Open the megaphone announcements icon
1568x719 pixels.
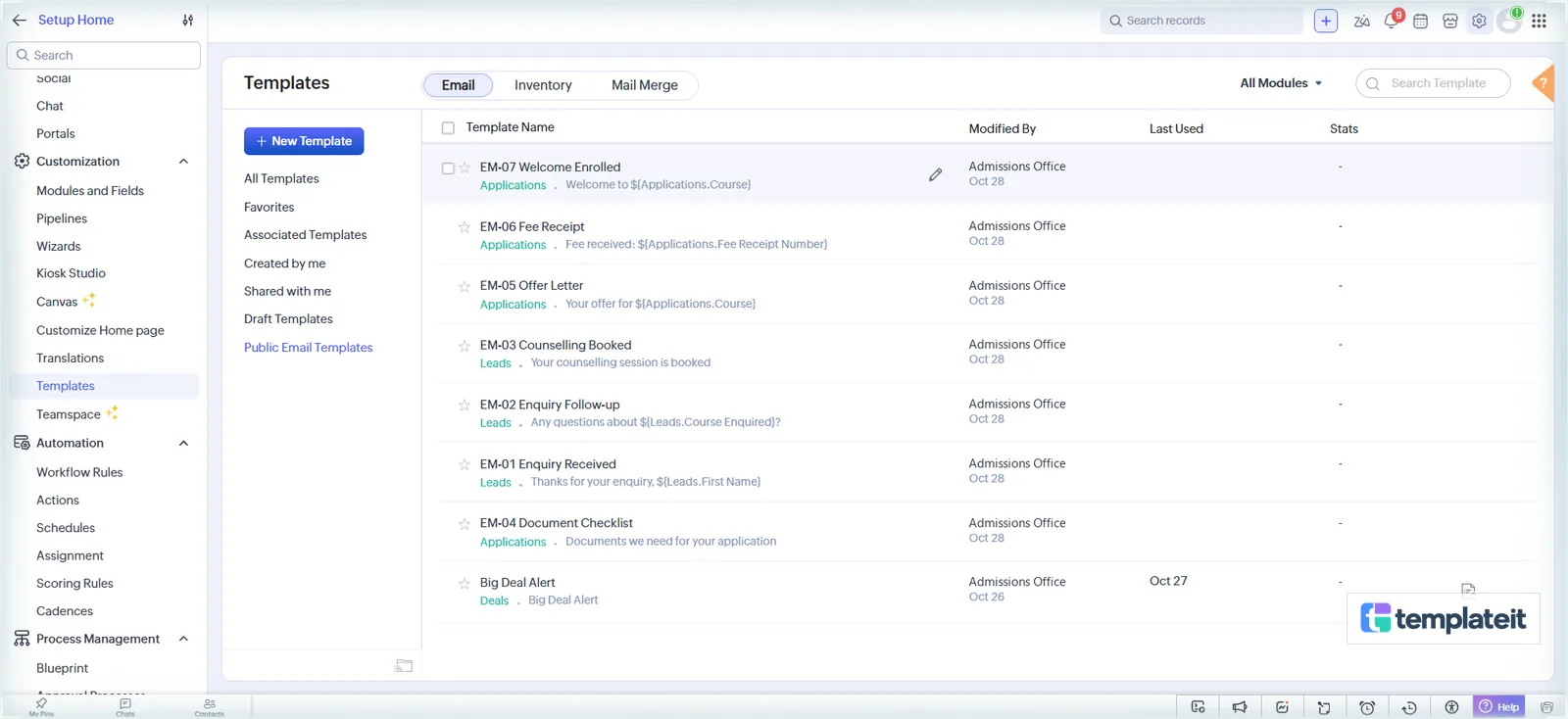[1240, 707]
